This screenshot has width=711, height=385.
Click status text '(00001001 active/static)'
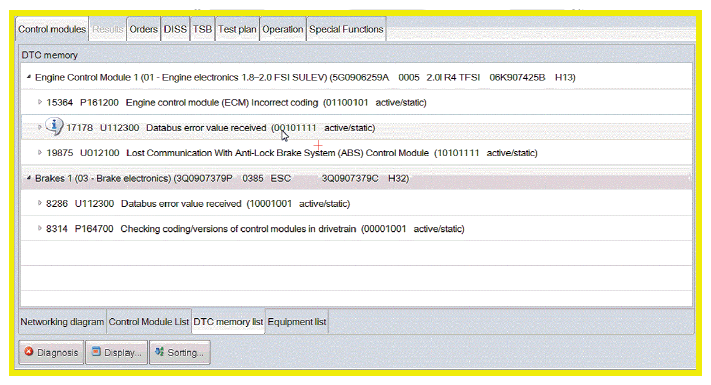click(413, 229)
